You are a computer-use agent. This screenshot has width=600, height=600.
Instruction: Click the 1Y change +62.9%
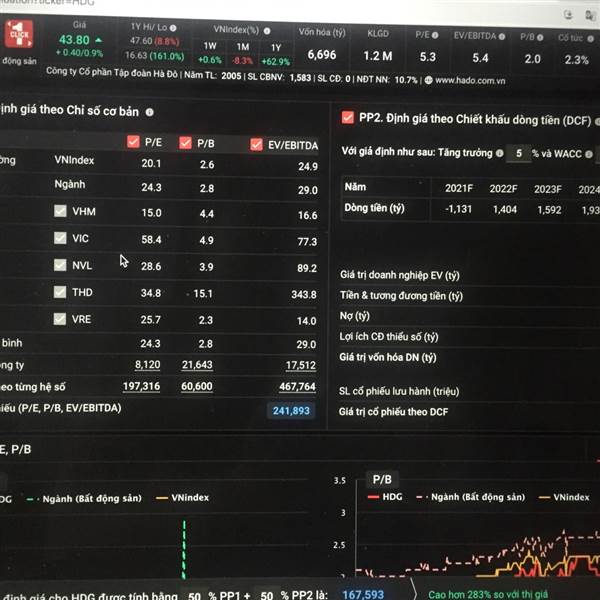[x=276, y=61]
